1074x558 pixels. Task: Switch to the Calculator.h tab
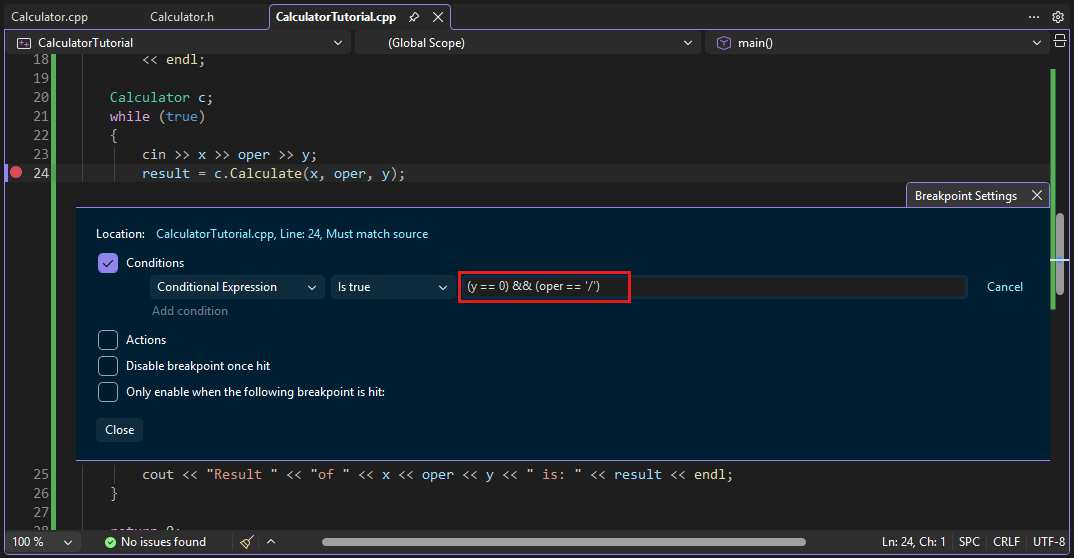point(182,17)
